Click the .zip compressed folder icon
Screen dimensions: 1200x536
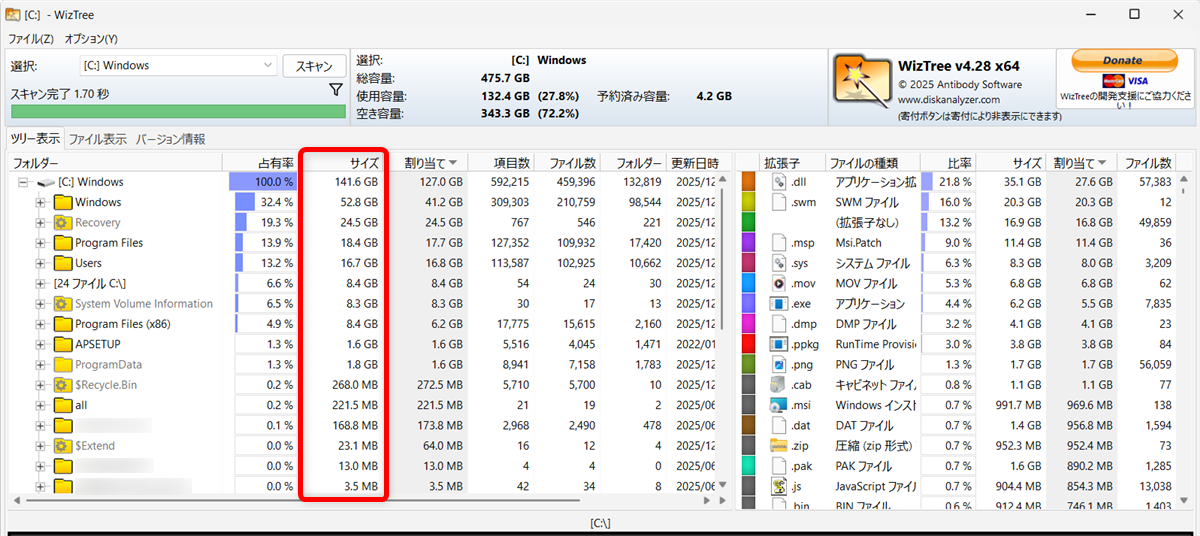click(x=779, y=446)
